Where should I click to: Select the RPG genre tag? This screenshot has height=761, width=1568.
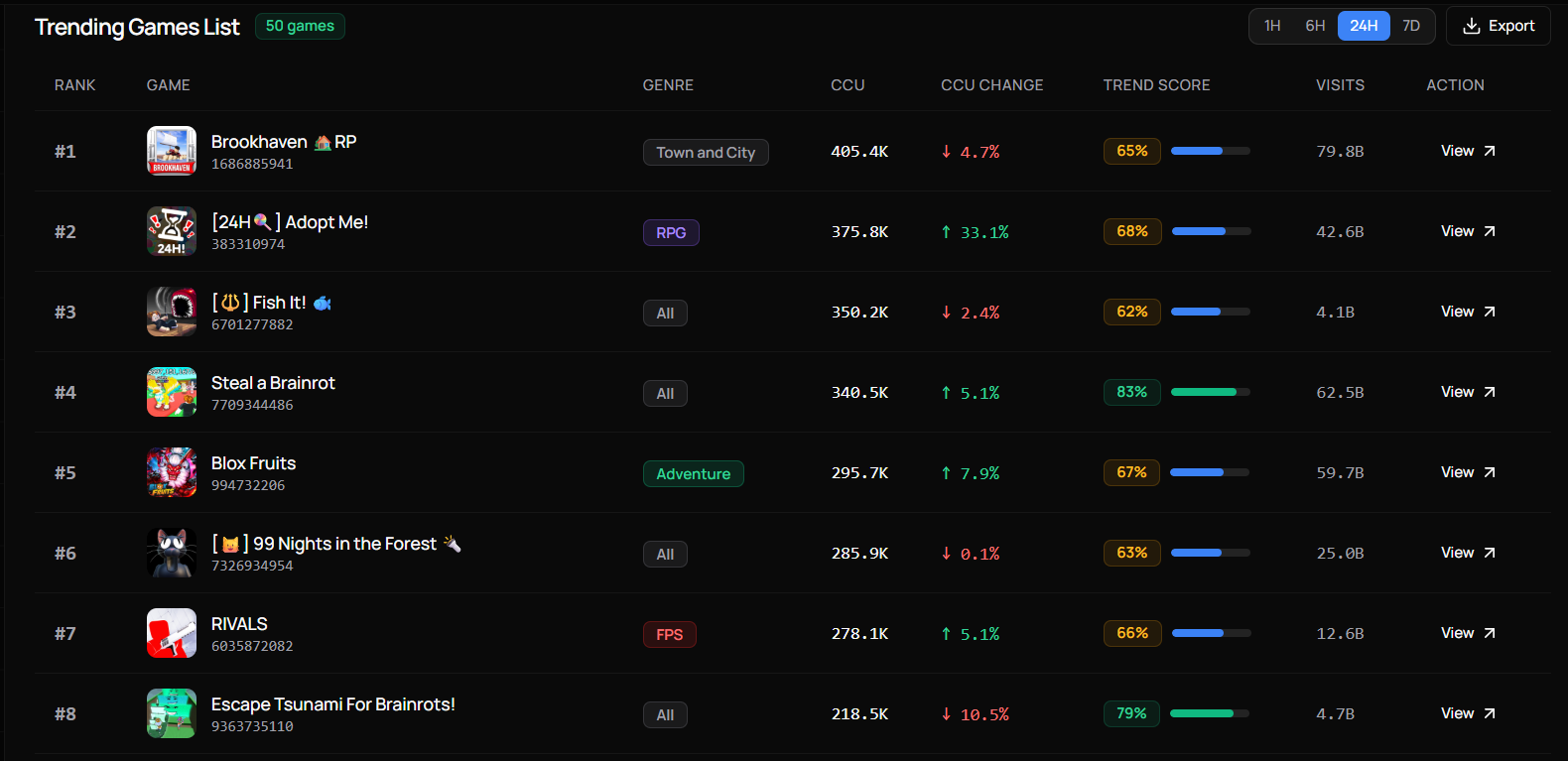[x=671, y=233]
